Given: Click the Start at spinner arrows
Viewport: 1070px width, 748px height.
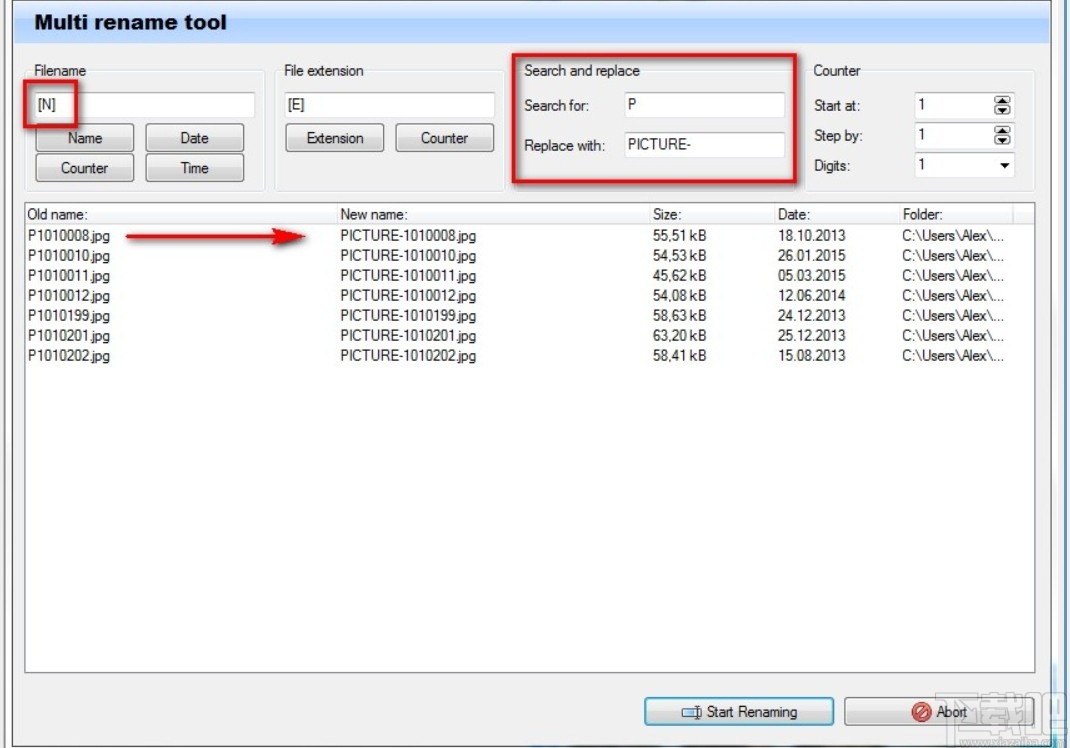Looking at the screenshot, I should pos(1002,105).
